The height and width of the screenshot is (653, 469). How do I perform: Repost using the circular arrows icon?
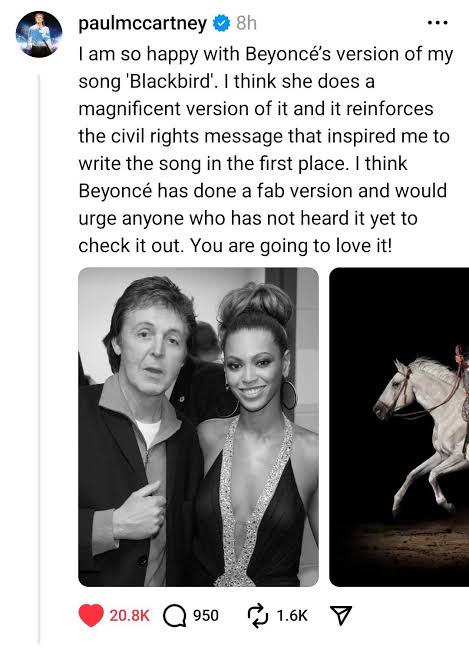tap(258, 616)
